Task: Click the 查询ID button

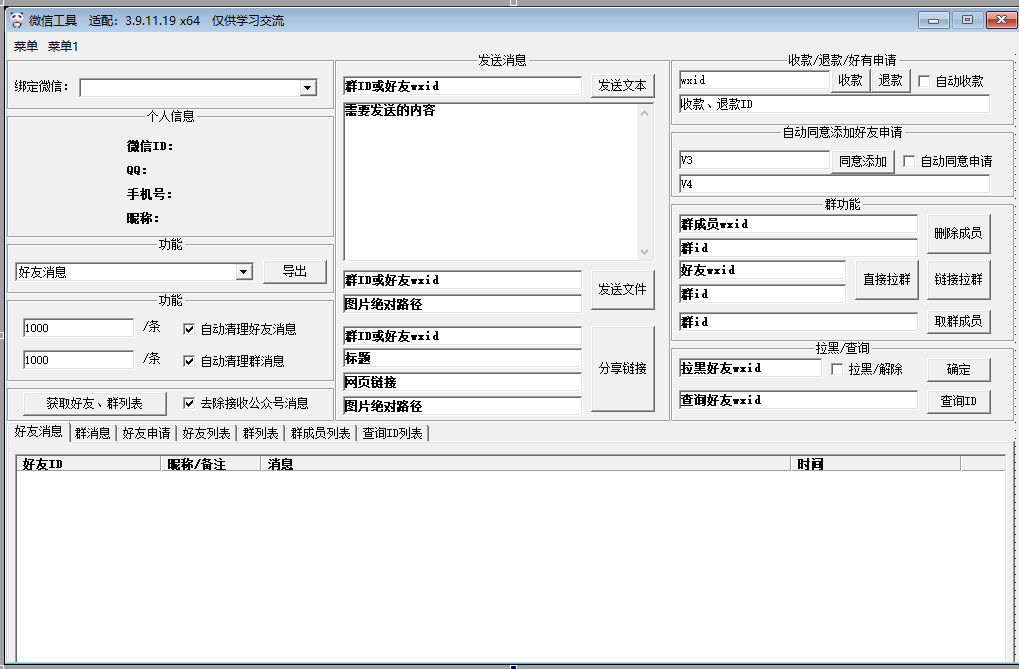Action: [x=957, y=400]
